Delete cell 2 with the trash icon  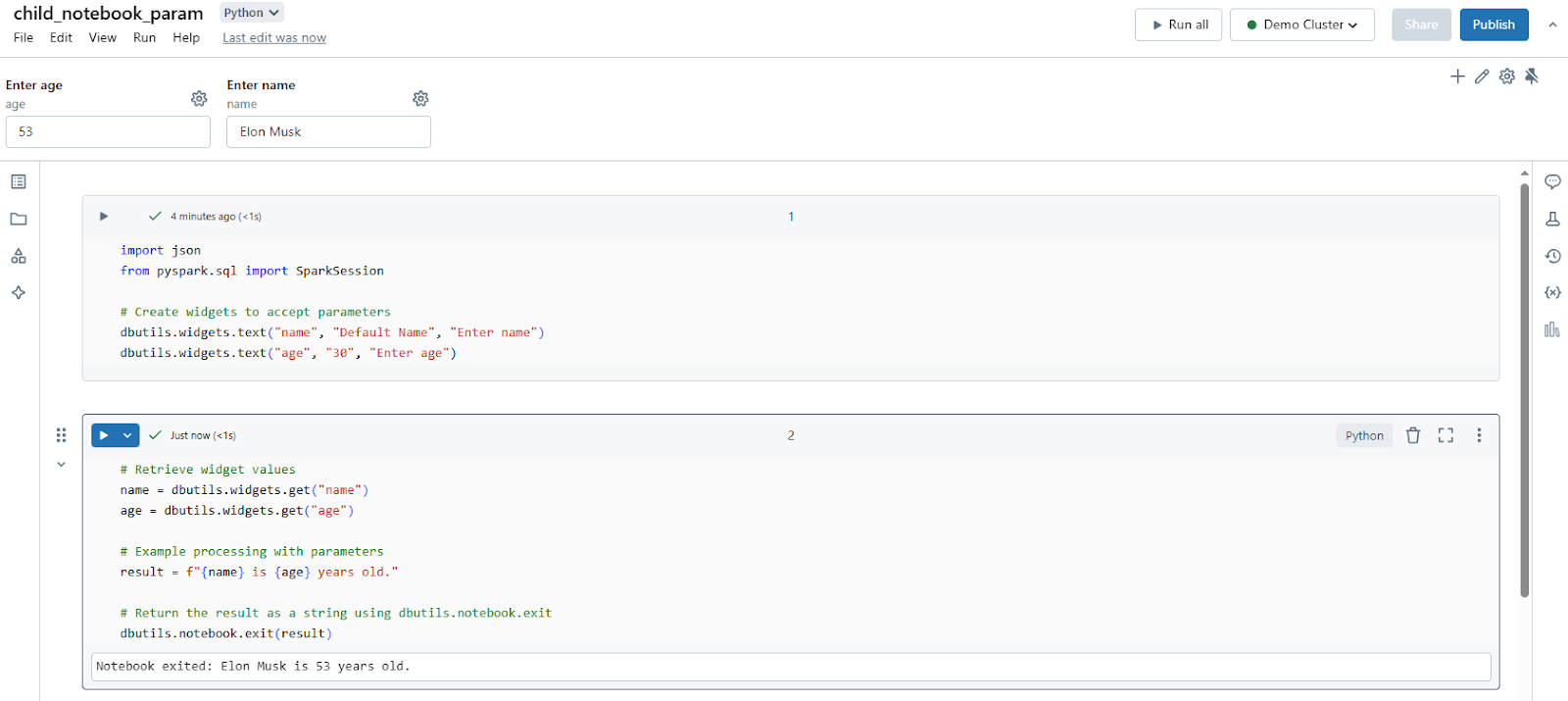point(1413,435)
